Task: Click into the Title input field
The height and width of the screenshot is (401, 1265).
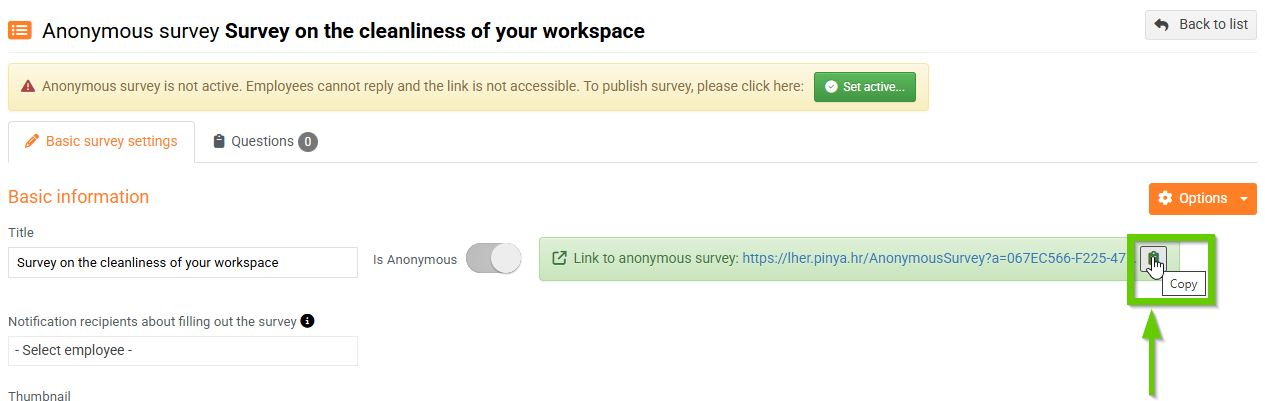Action: [x=183, y=263]
